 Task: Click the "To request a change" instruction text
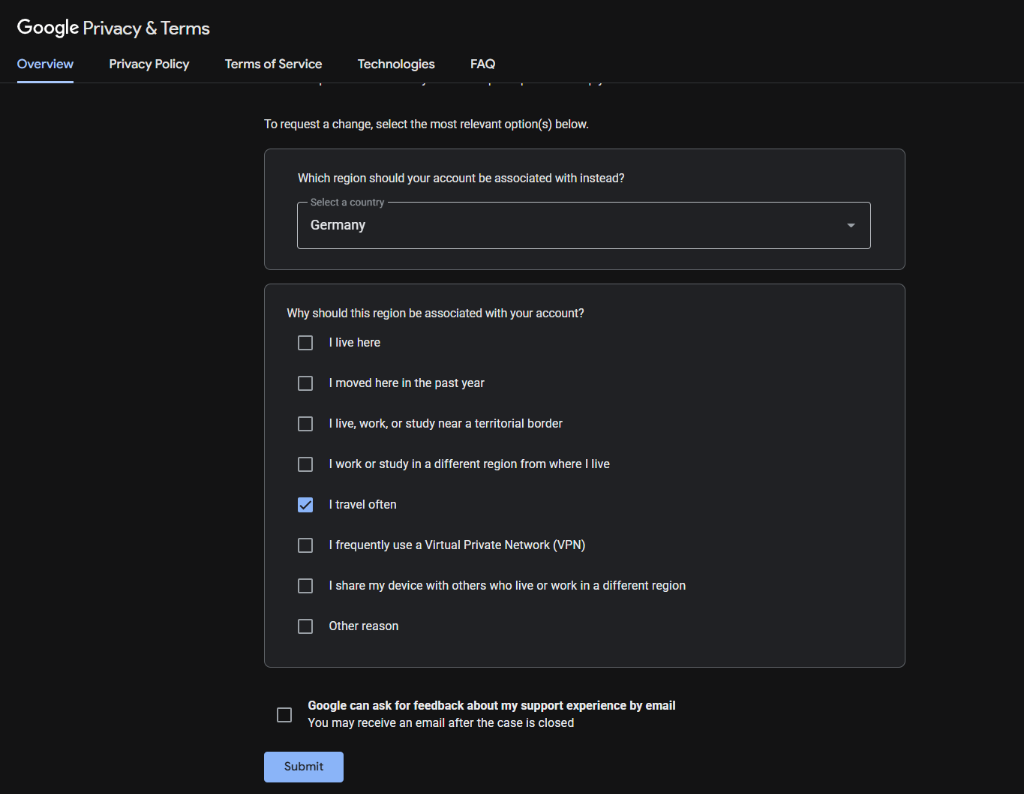click(x=426, y=124)
